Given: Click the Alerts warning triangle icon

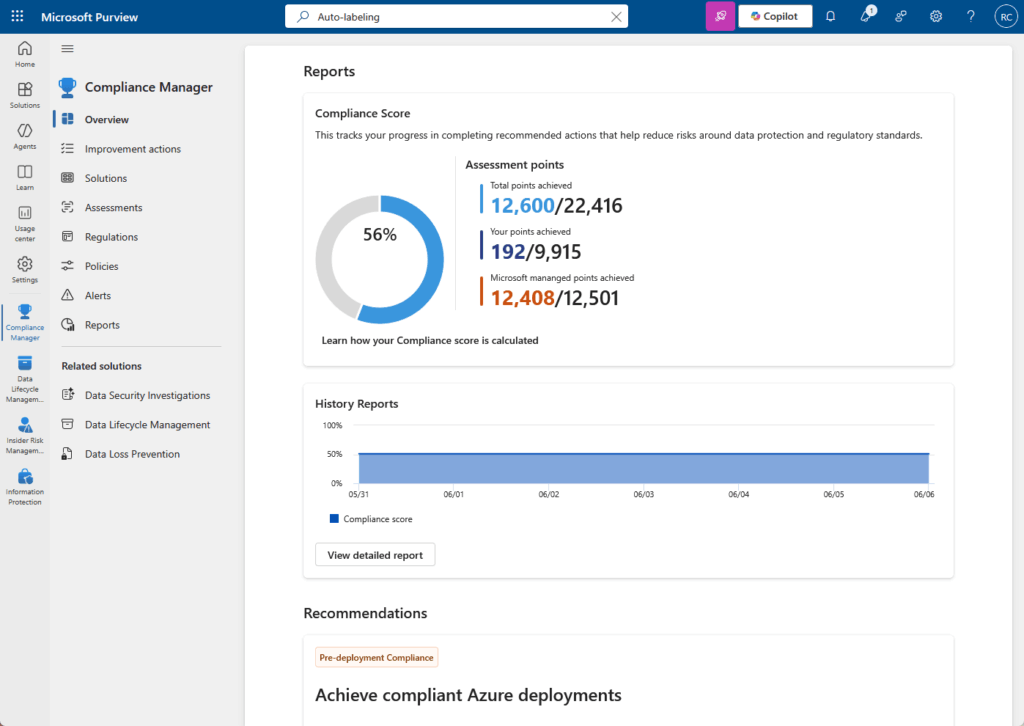Looking at the screenshot, I should point(67,295).
